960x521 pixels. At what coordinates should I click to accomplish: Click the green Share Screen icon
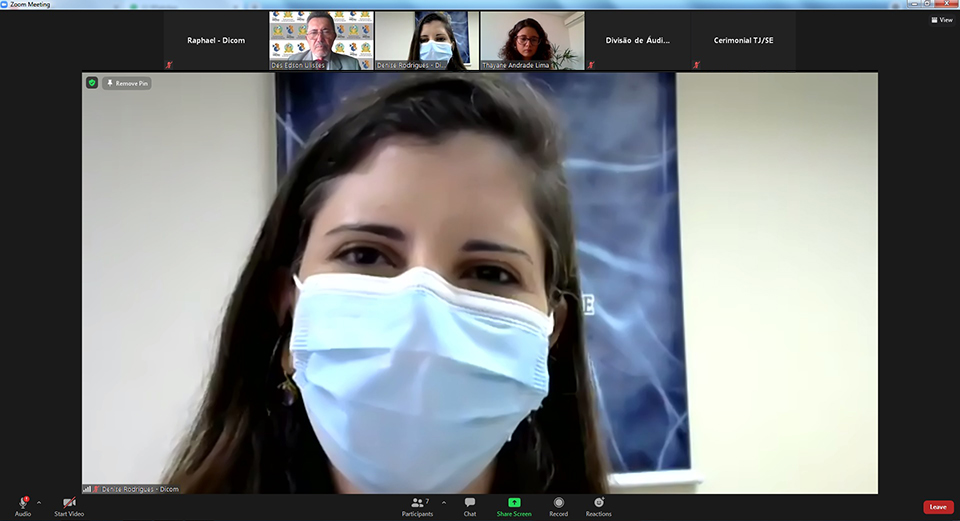[x=514, y=502]
